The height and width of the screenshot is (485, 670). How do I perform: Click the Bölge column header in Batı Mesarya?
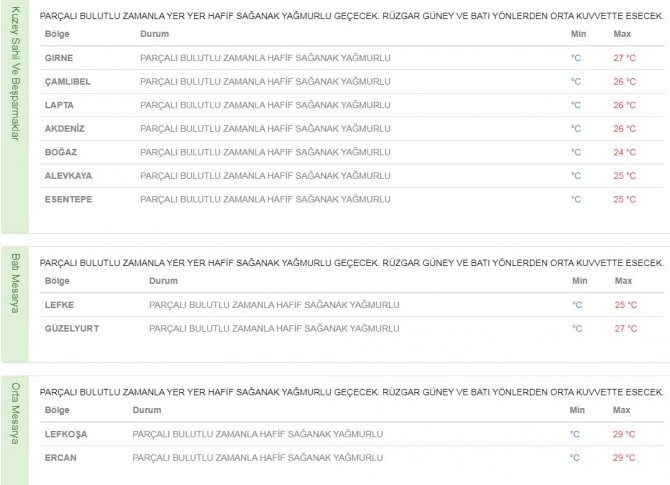click(x=58, y=281)
